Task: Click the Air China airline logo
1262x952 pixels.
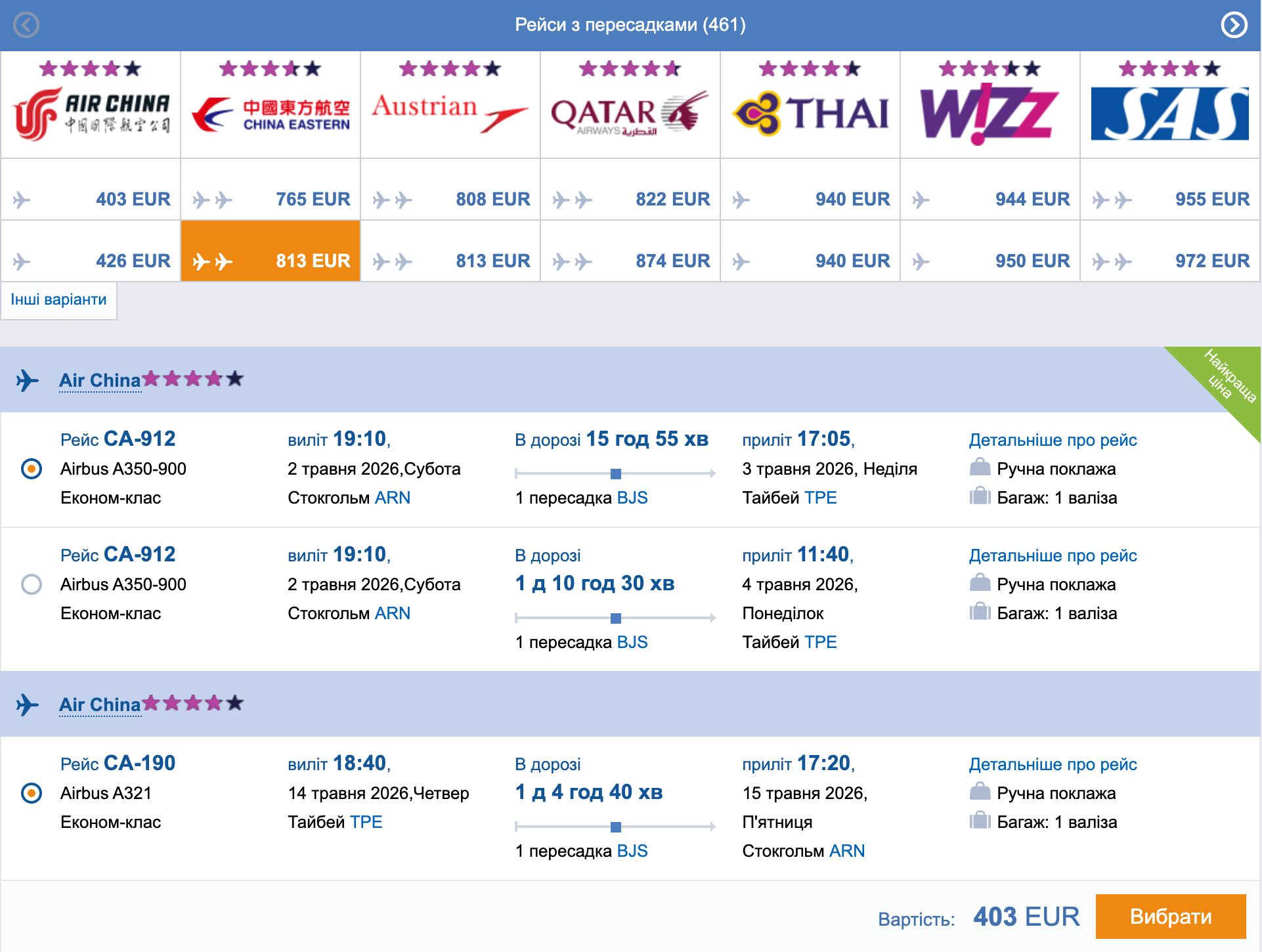Action: (91, 113)
